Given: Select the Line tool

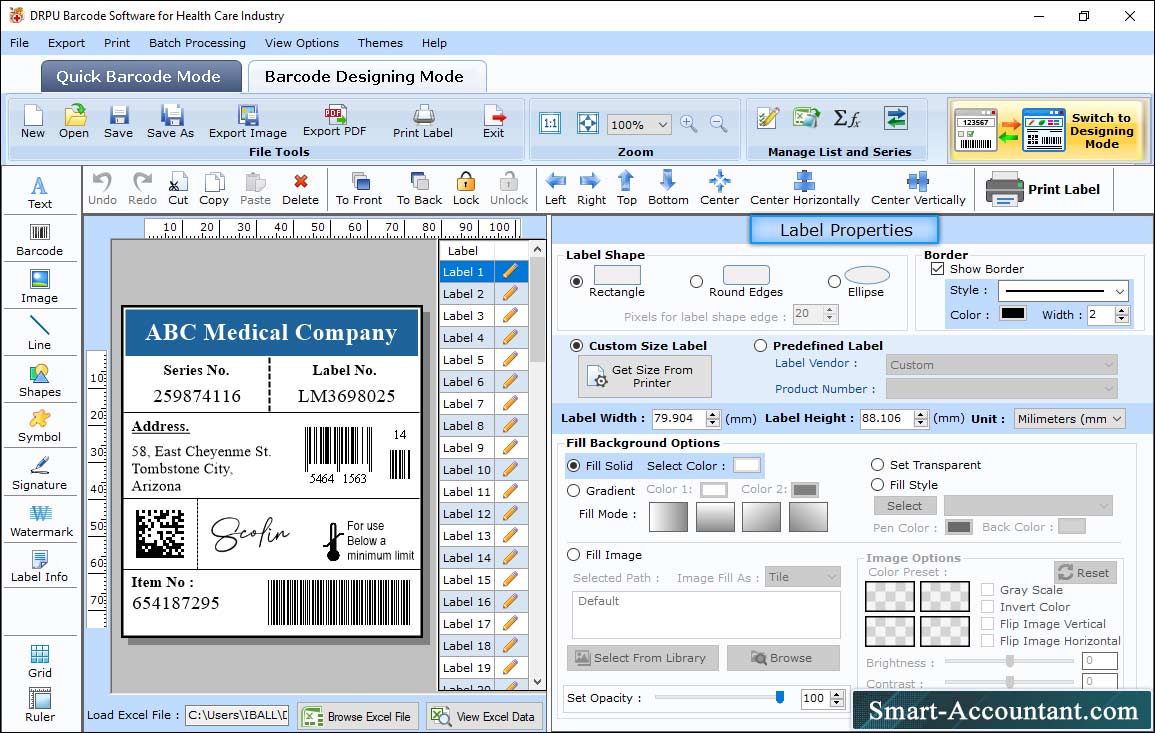Looking at the screenshot, I should 40,333.
